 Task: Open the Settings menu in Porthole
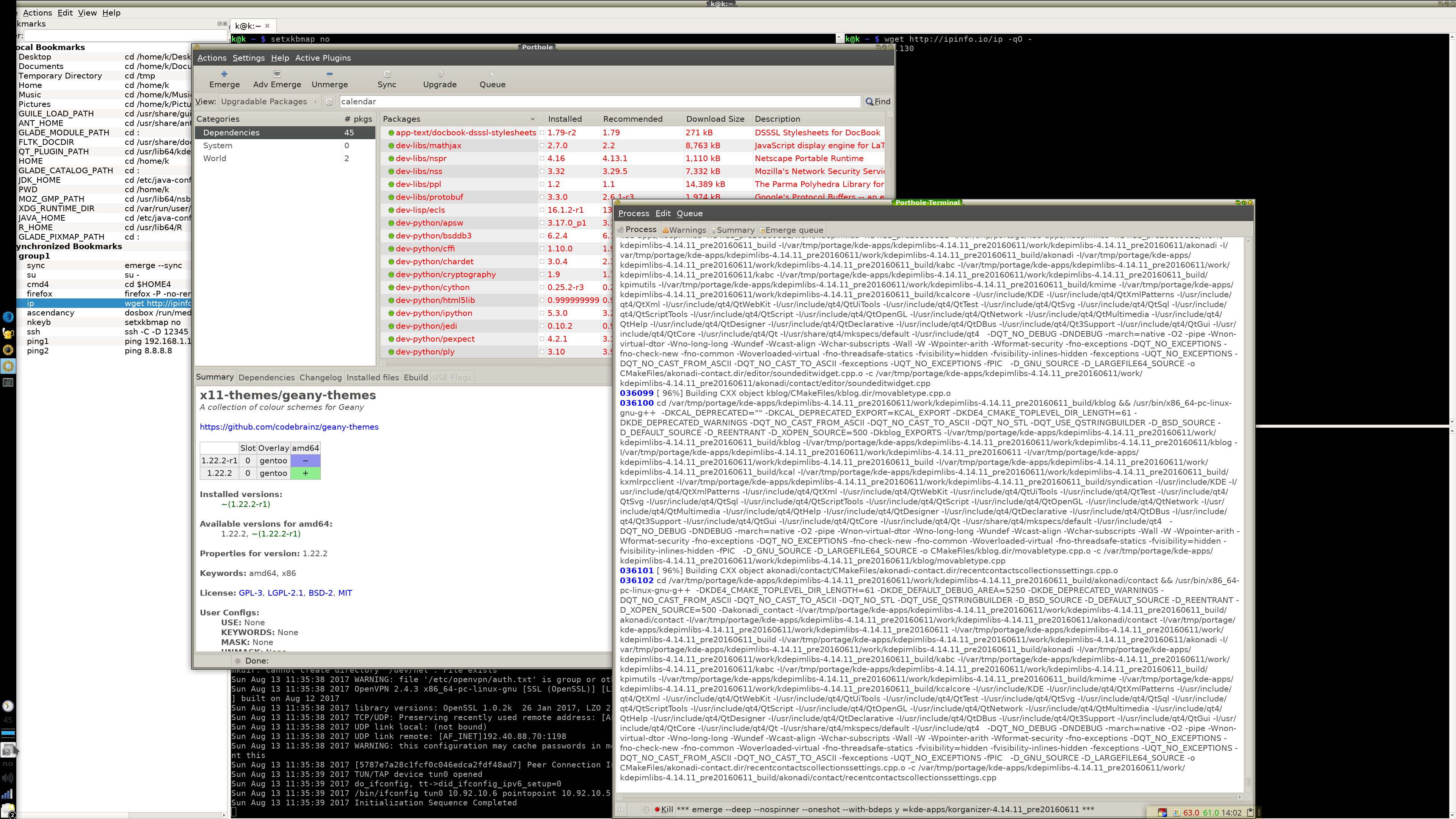click(248, 58)
